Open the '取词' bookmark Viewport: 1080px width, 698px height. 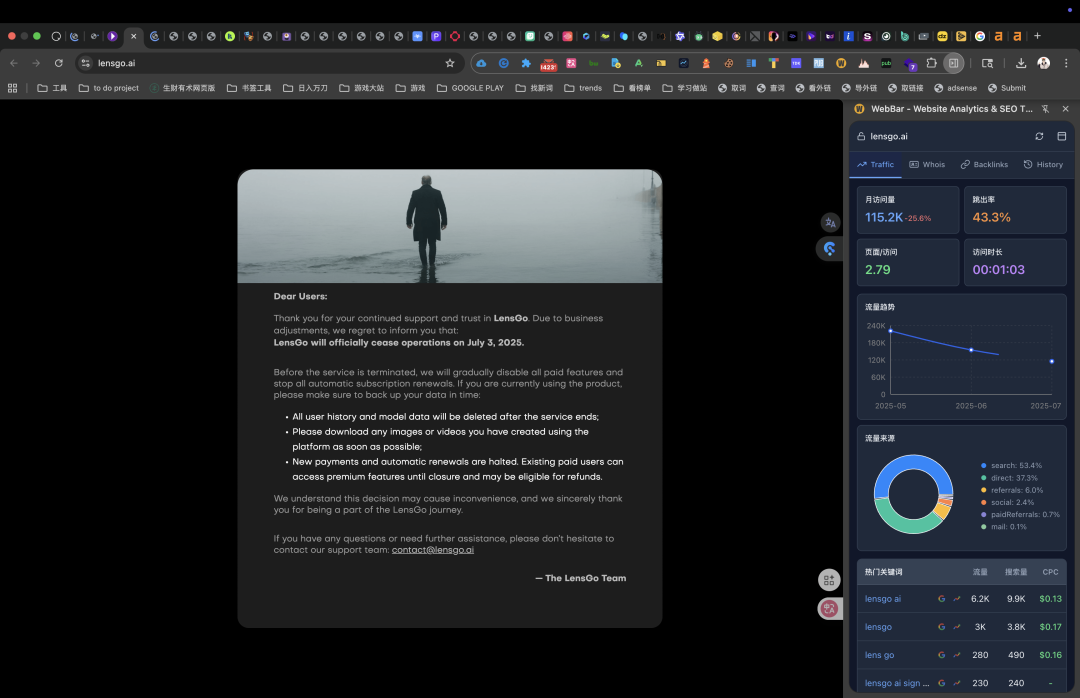pyautogui.click(x=732, y=88)
